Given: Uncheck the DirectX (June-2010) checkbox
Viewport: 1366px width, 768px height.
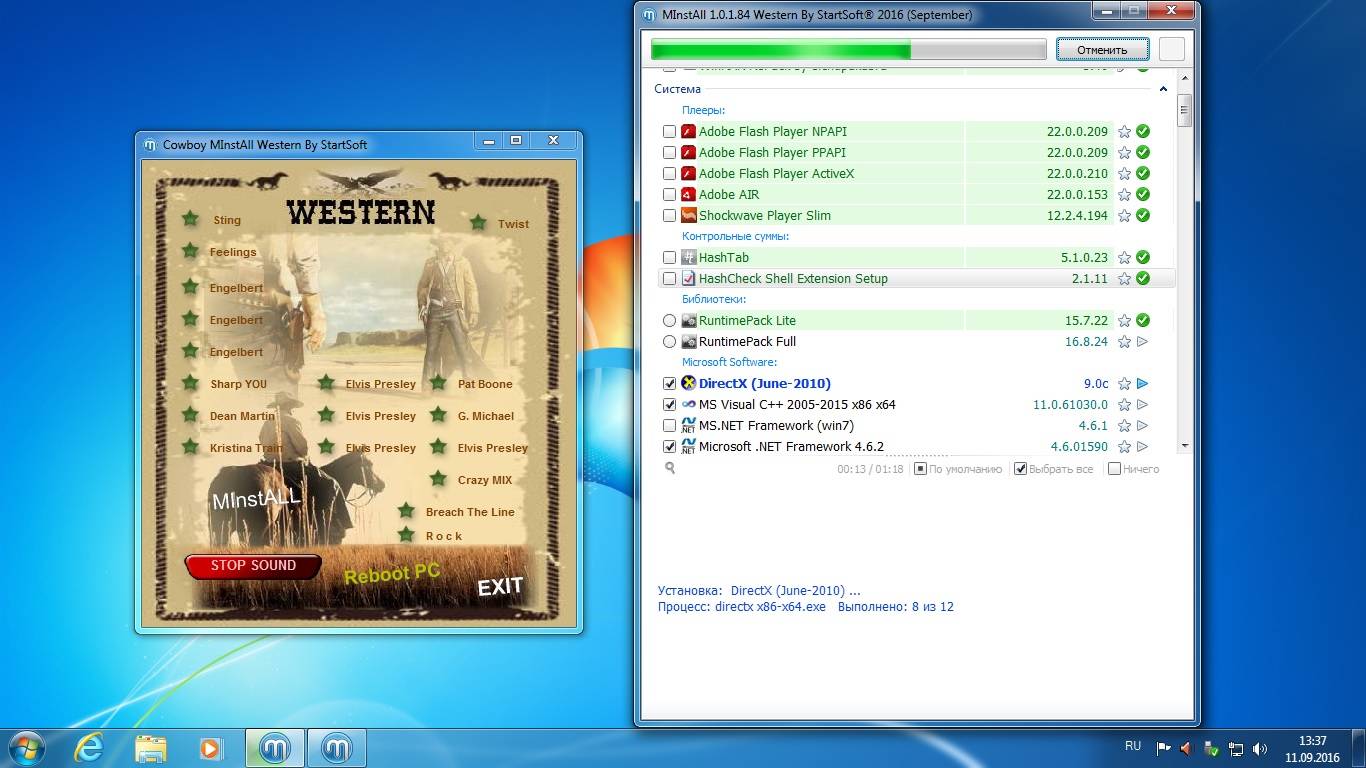Looking at the screenshot, I should click(670, 383).
